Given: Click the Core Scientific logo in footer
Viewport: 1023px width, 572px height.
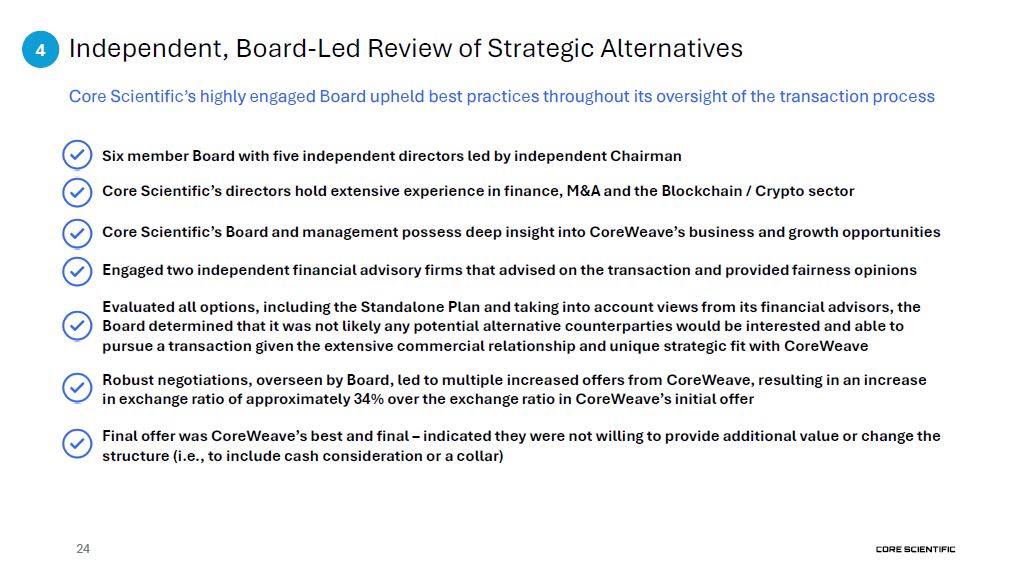Looking at the screenshot, I should (914, 549).
